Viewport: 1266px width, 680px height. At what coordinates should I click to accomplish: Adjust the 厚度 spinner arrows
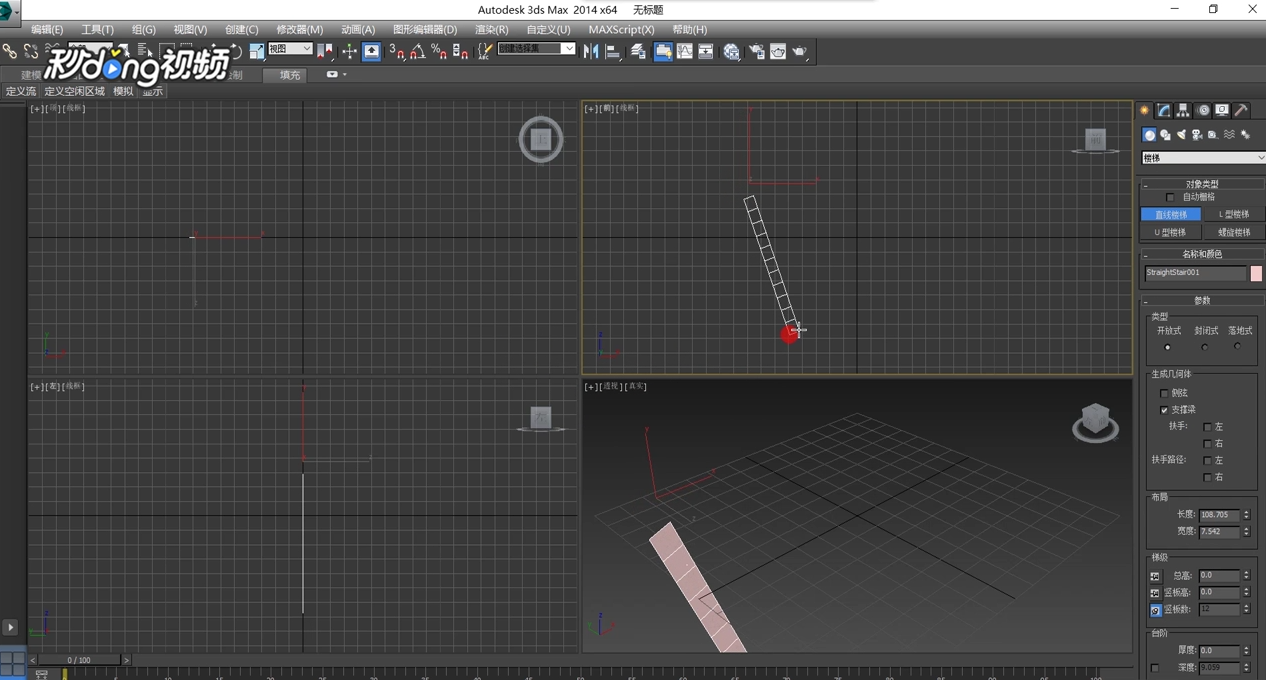click(x=1246, y=651)
